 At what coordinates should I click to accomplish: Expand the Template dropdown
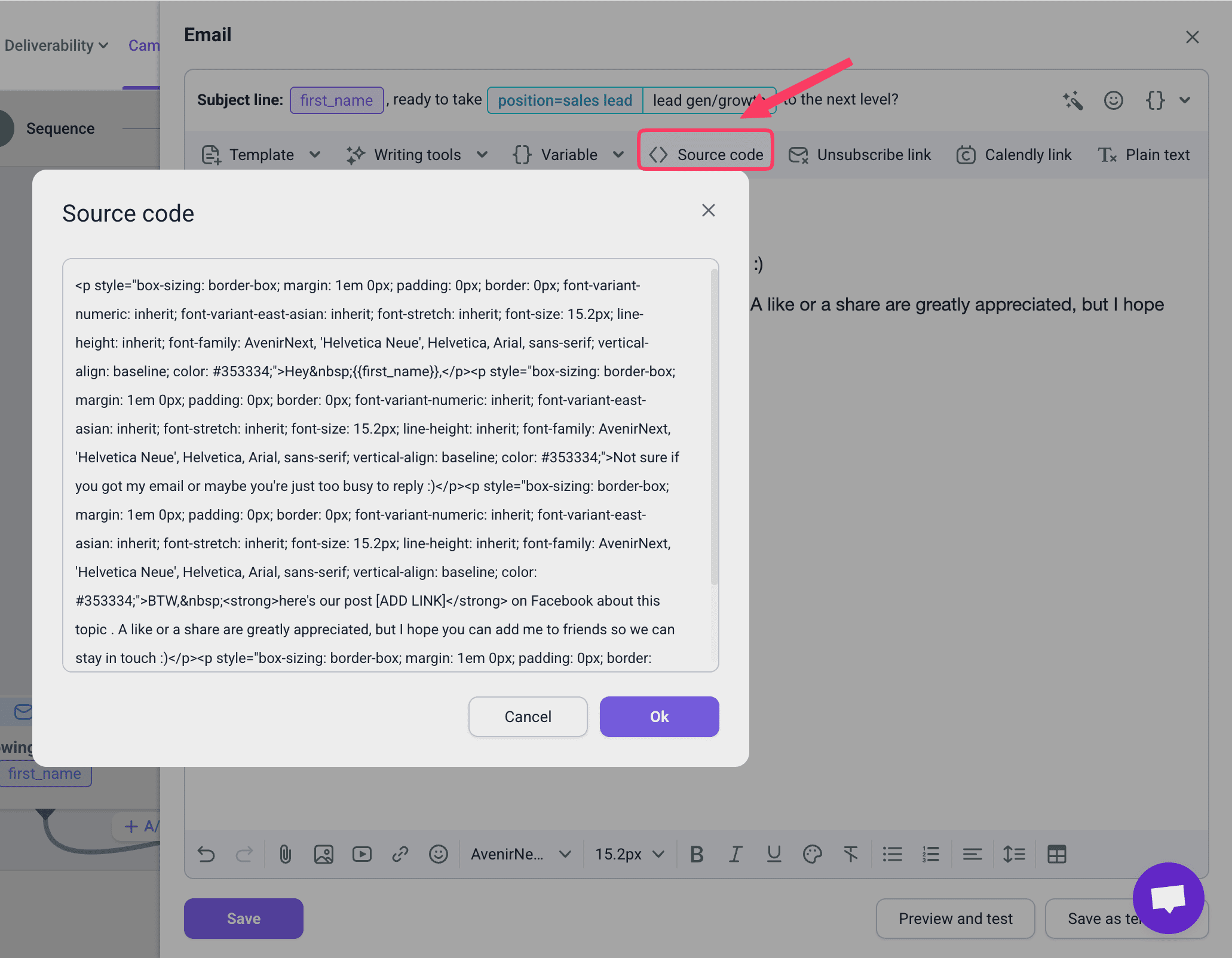(x=261, y=155)
